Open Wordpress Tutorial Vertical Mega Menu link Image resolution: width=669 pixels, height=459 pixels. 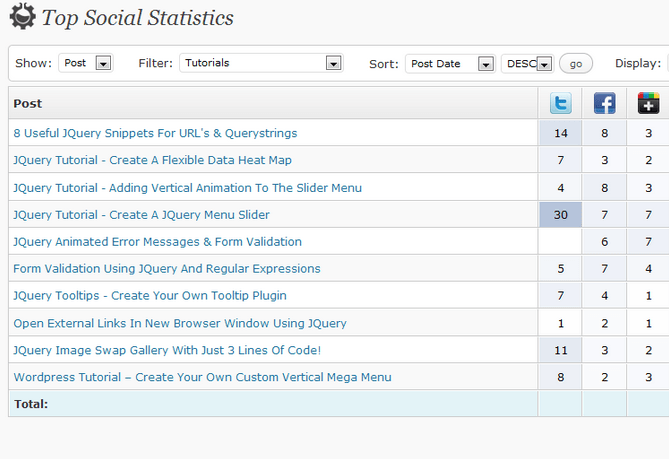202,377
